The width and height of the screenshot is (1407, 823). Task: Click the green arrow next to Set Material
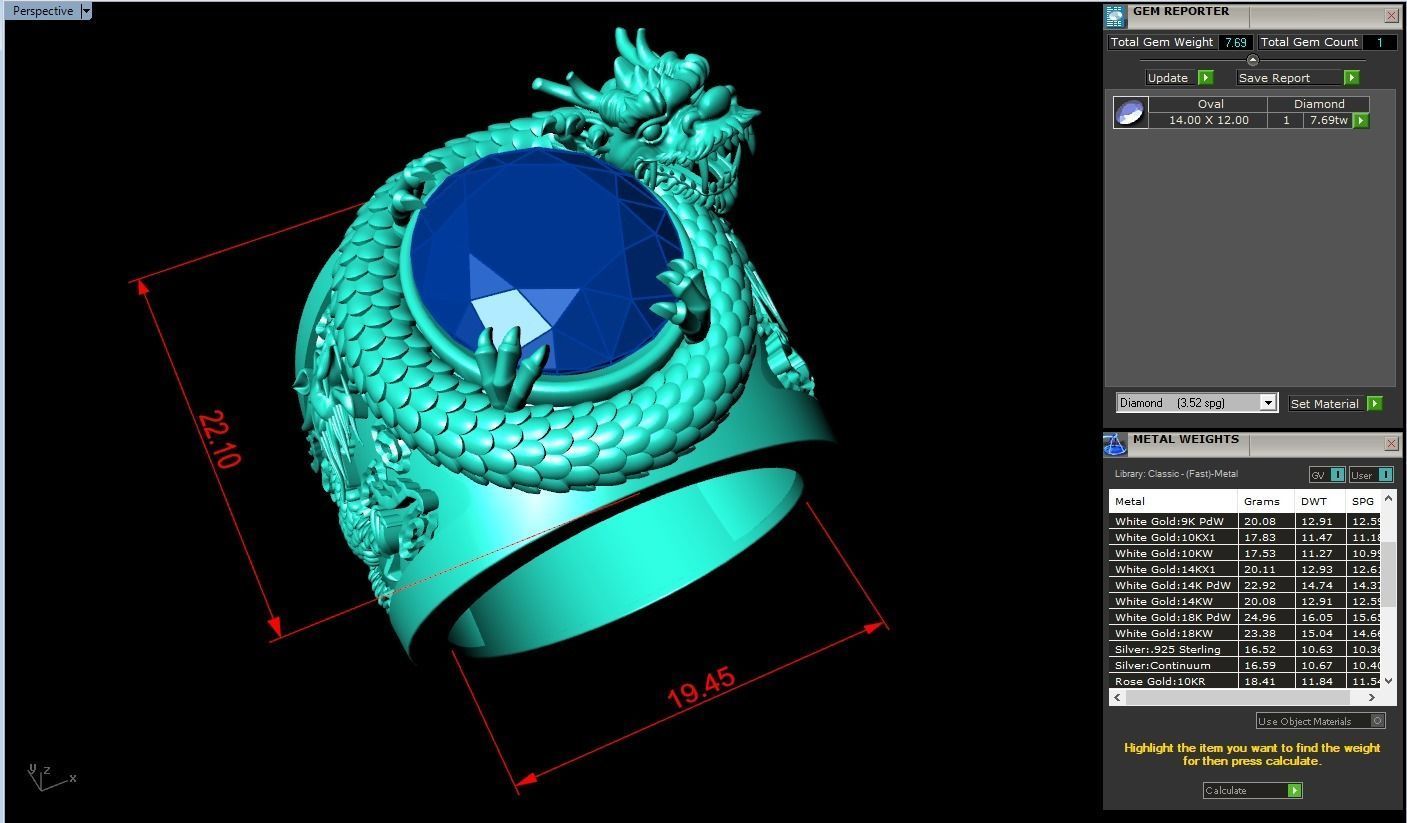(x=1374, y=404)
